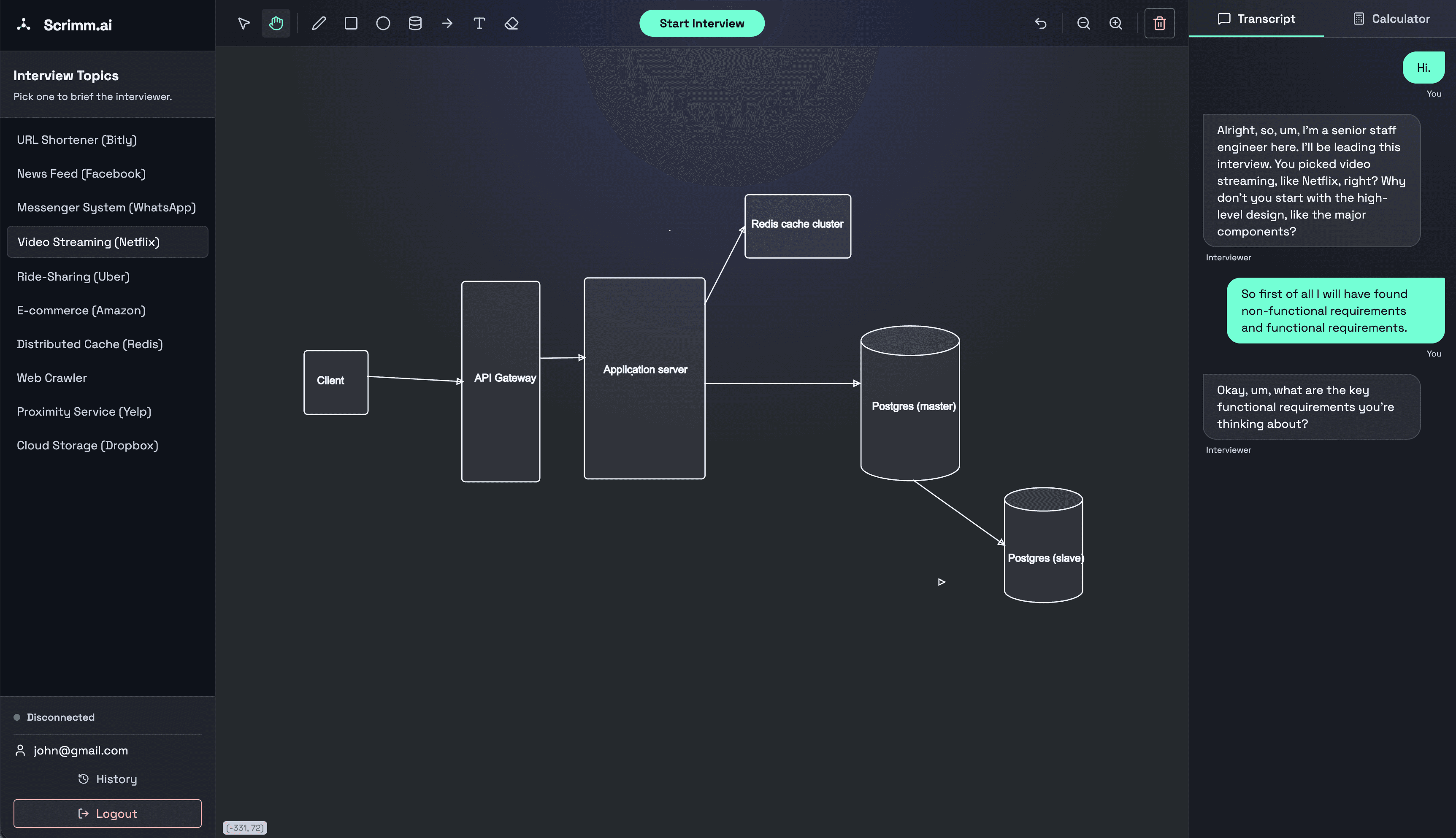Select the text tool
Screen dimensions: 1456x838
479,23
